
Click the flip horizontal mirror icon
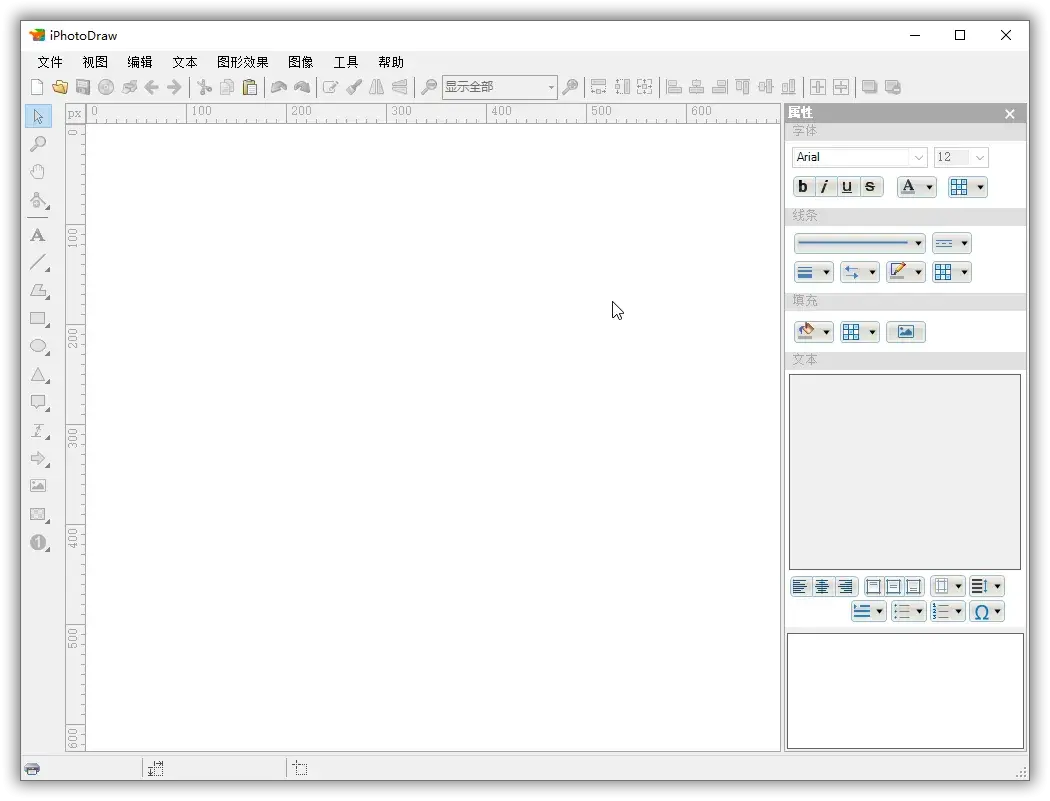coord(376,87)
